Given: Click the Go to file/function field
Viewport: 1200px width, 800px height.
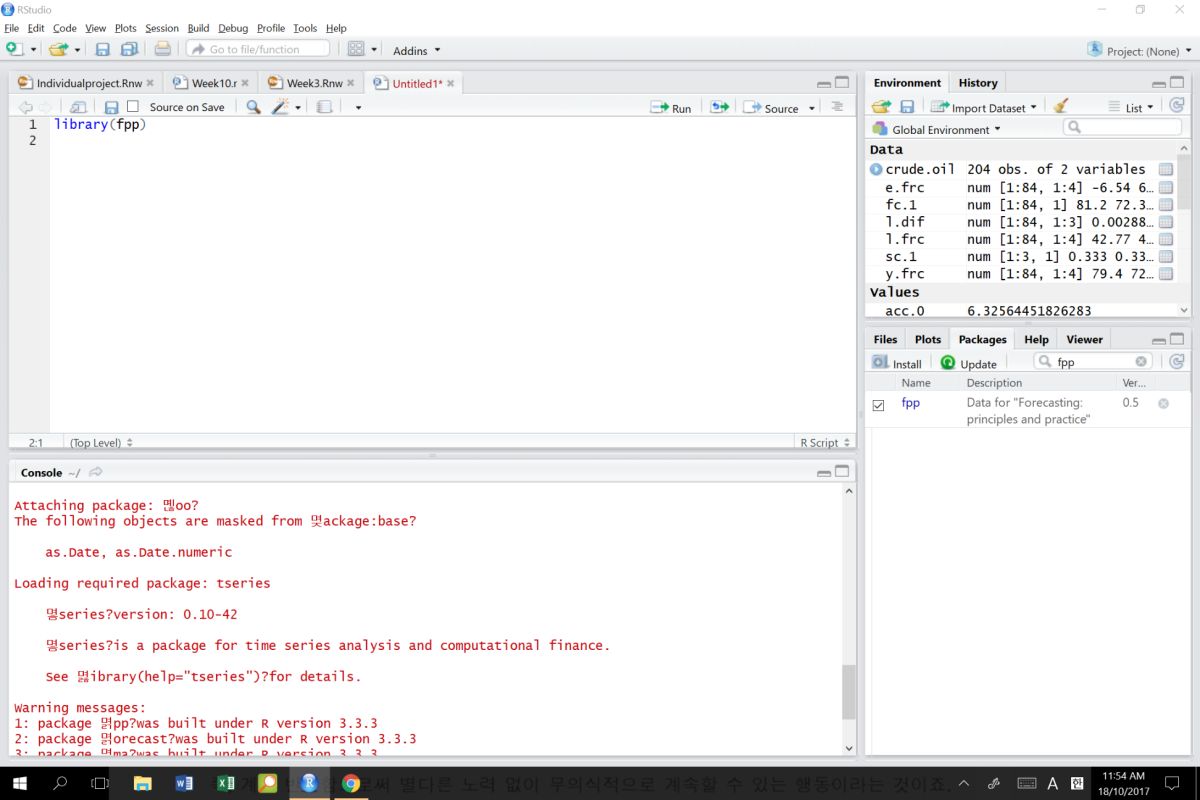Looking at the screenshot, I should tap(258, 49).
